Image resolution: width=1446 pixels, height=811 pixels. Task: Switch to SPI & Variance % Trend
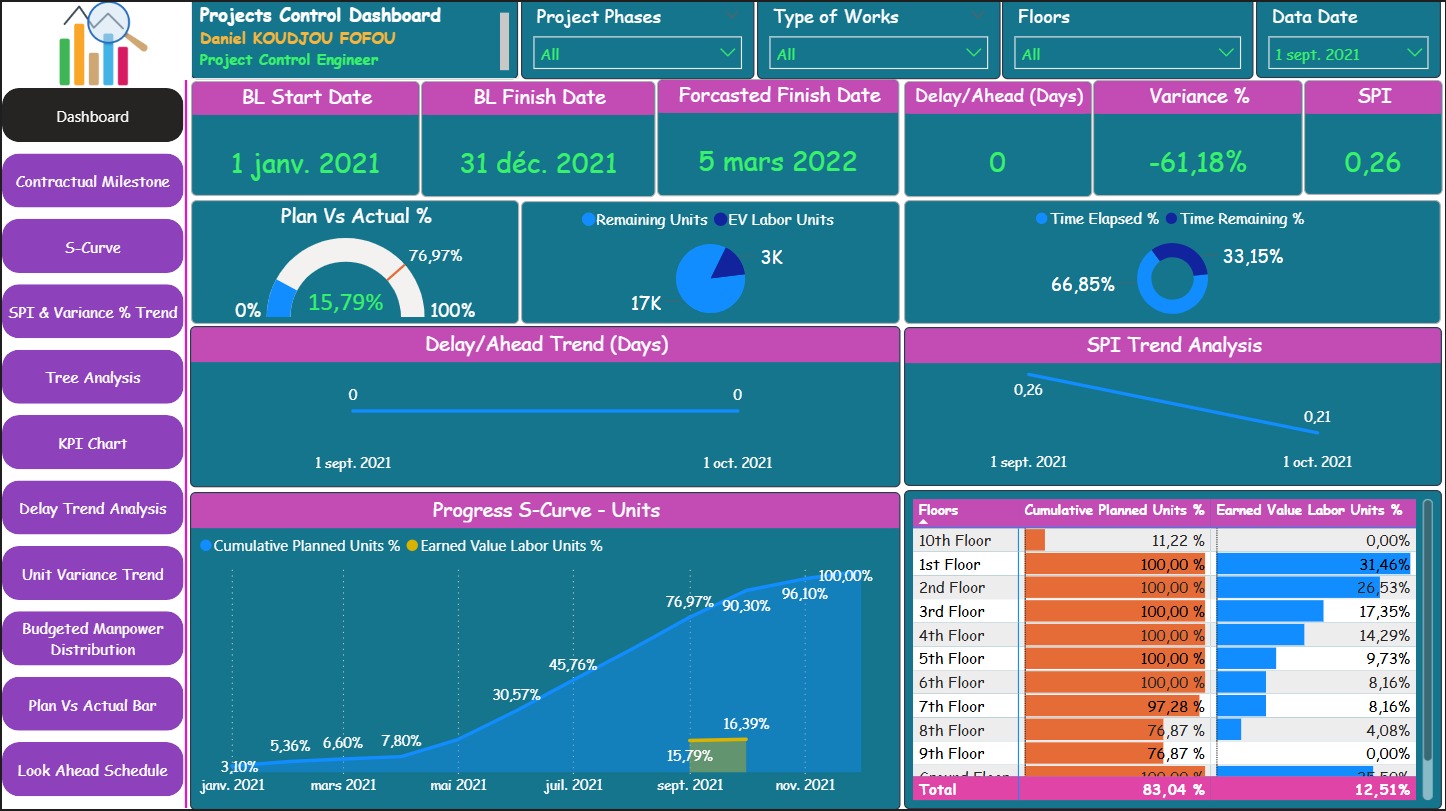tap(93, 312)
